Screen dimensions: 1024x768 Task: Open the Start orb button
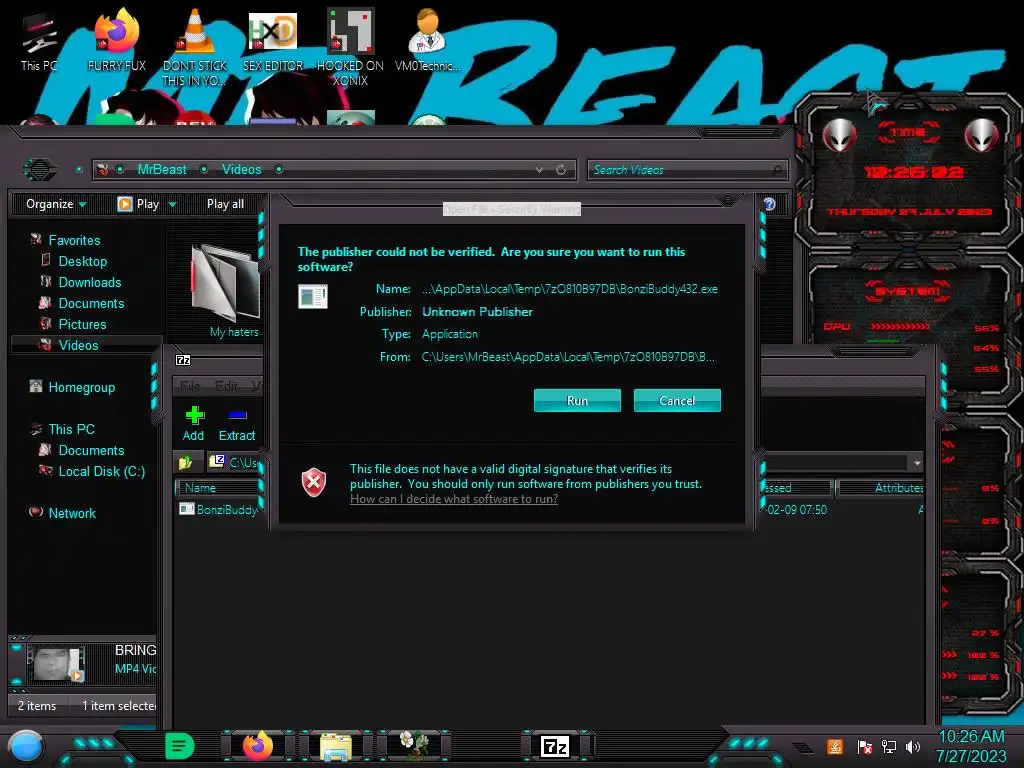(x=26, y=747)
